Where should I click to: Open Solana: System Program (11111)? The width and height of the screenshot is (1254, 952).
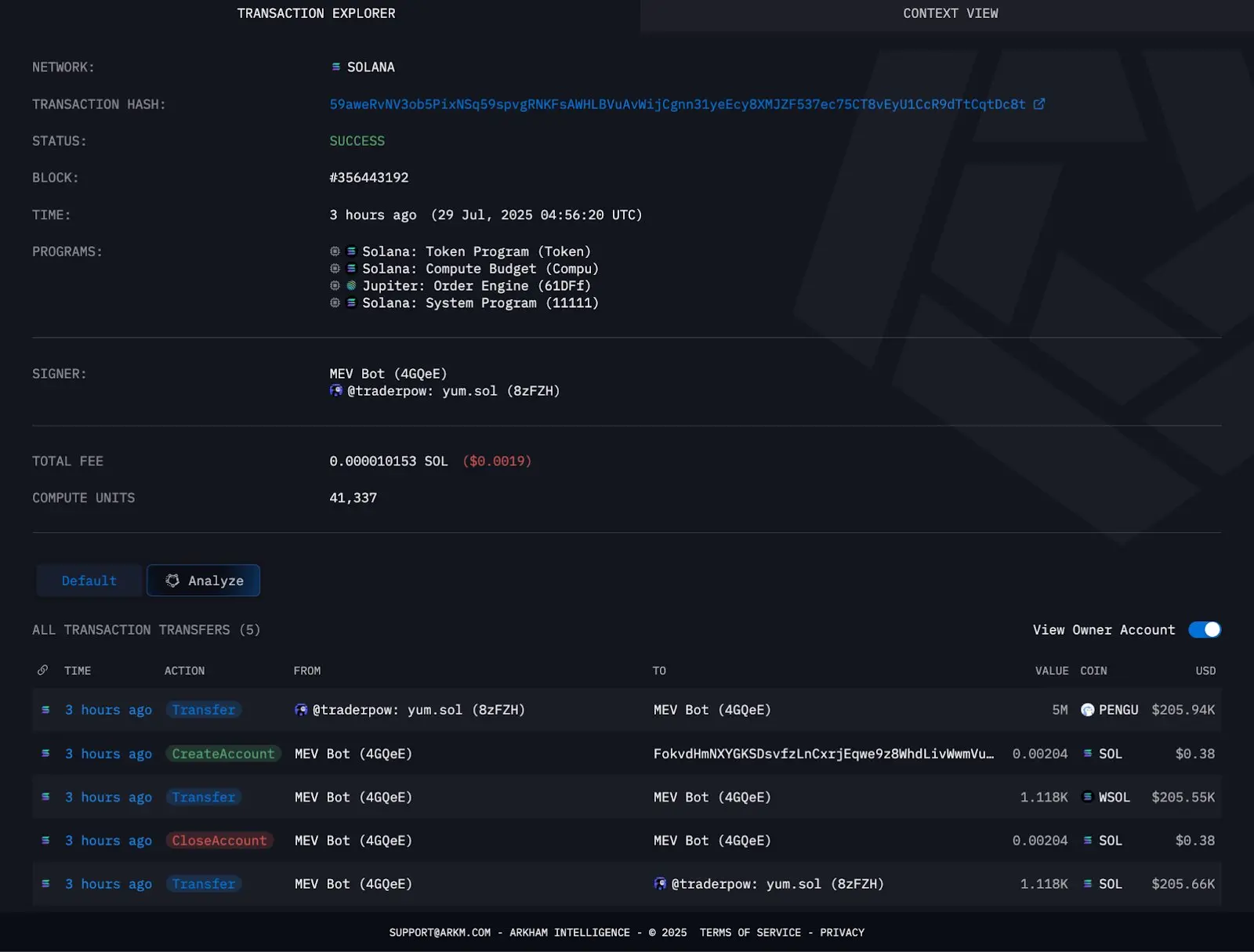(x=480, y=303)
